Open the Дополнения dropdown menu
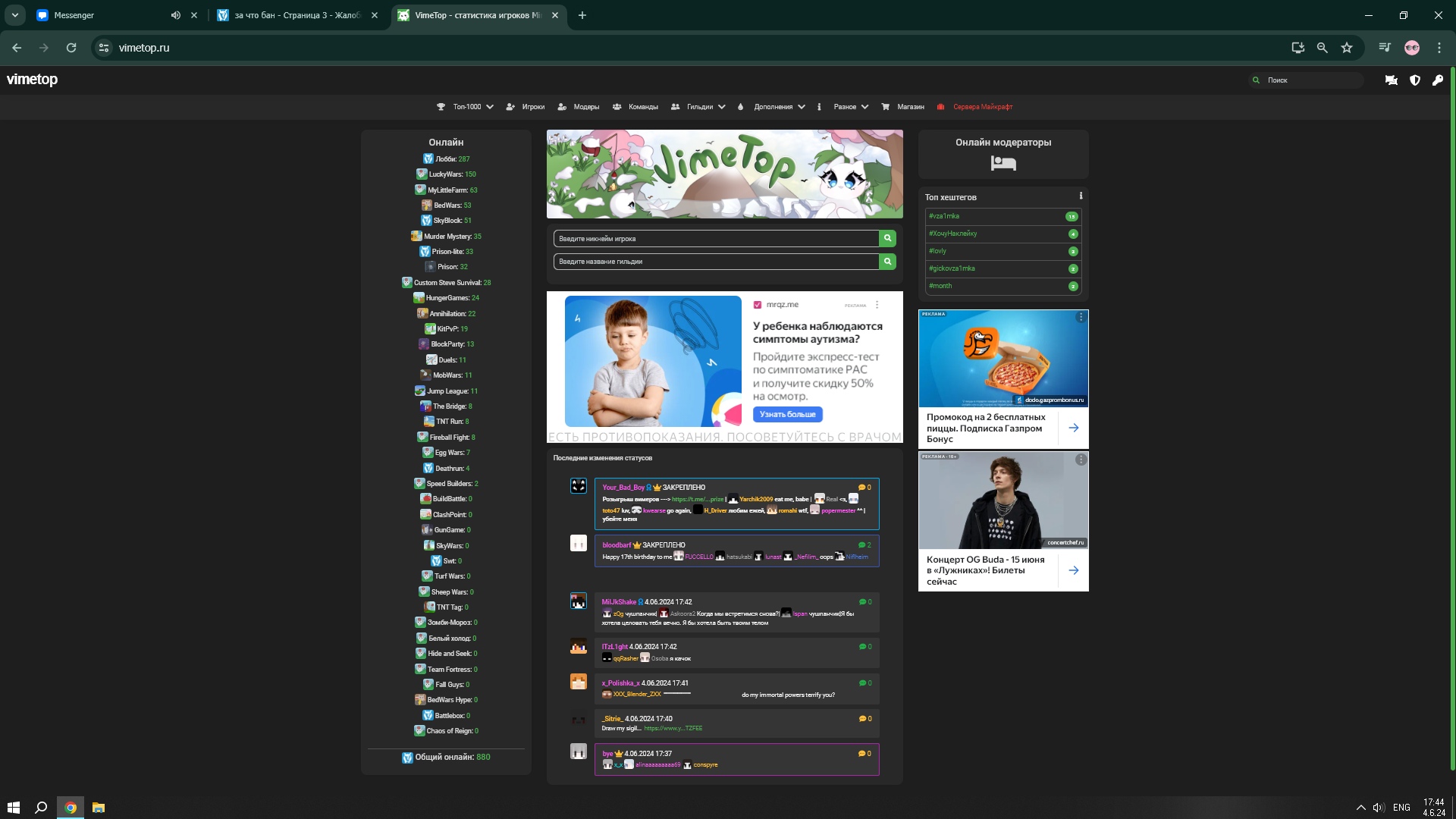 779,107
